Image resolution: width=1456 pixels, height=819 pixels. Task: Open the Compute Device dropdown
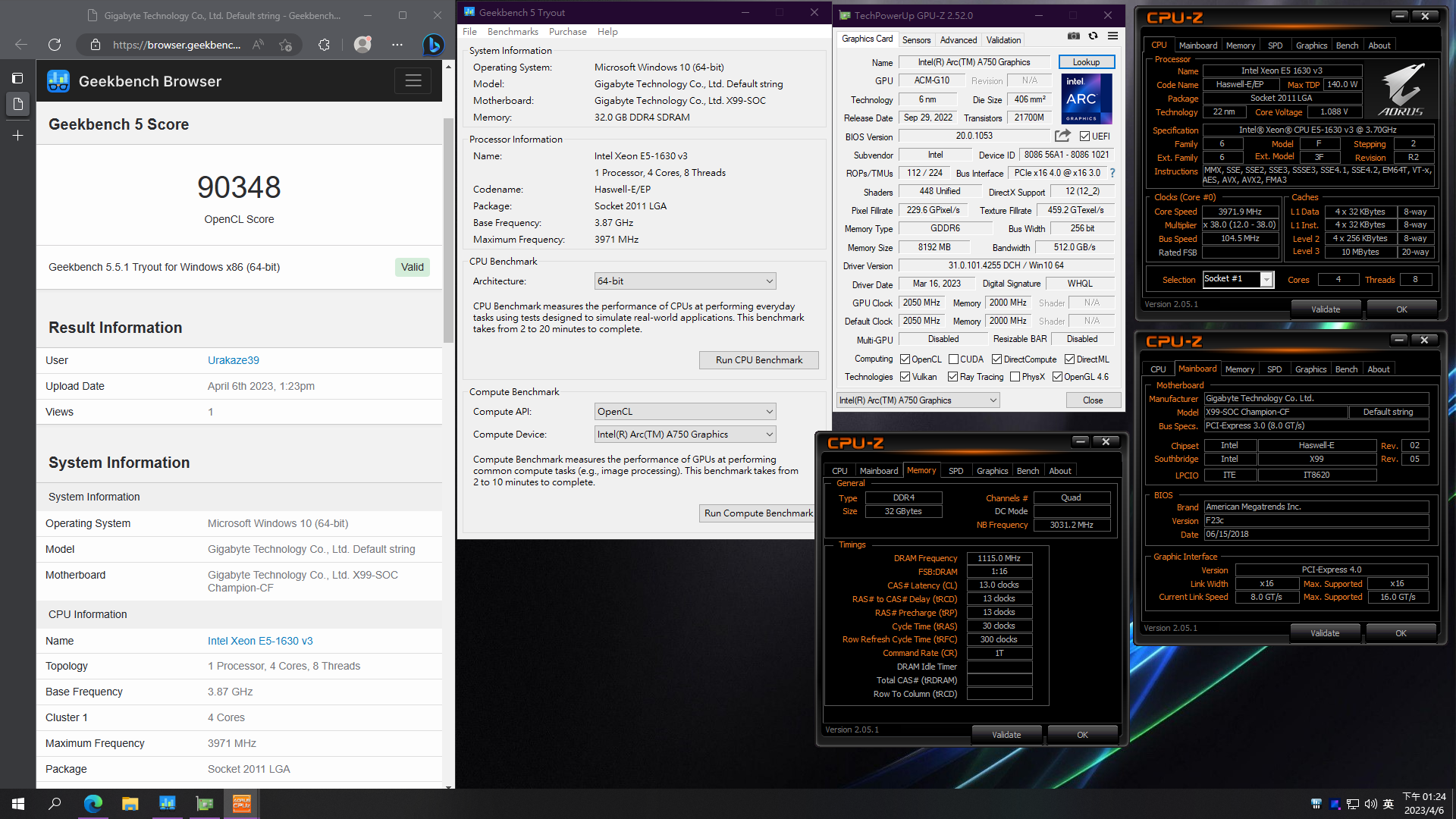(x=686, y=435)
